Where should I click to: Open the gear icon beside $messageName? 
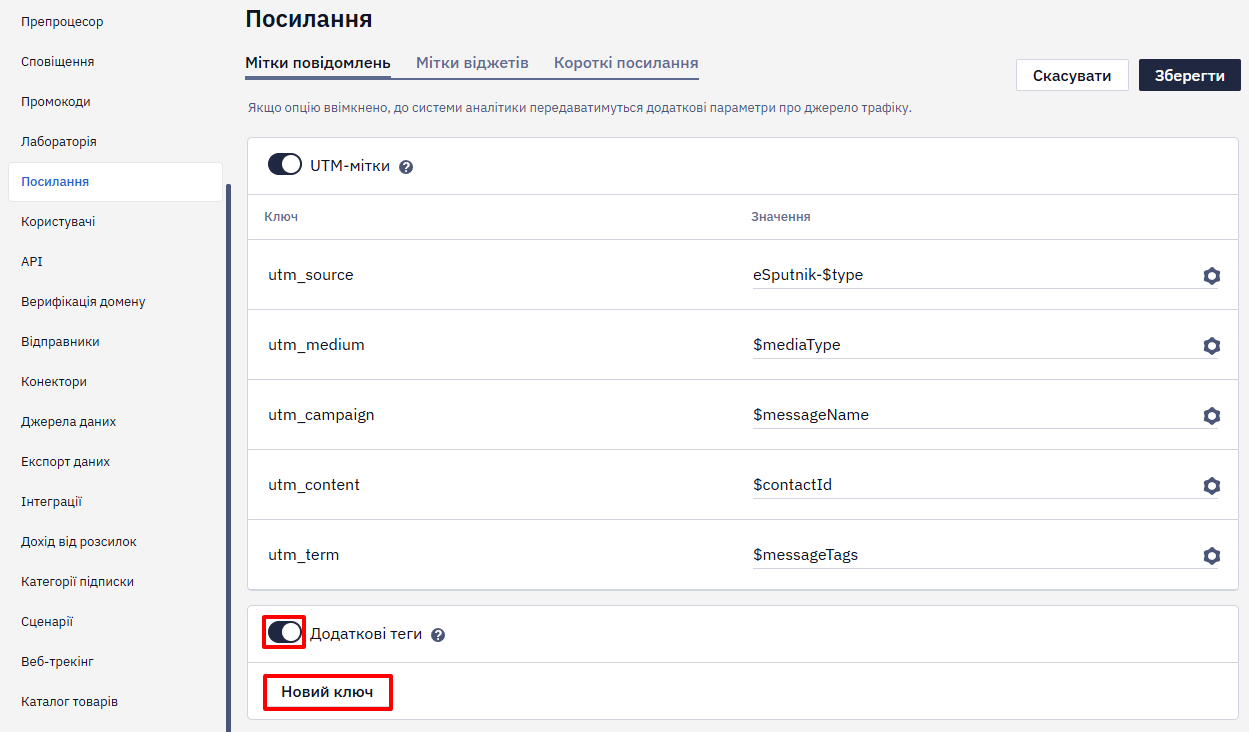1211,416
